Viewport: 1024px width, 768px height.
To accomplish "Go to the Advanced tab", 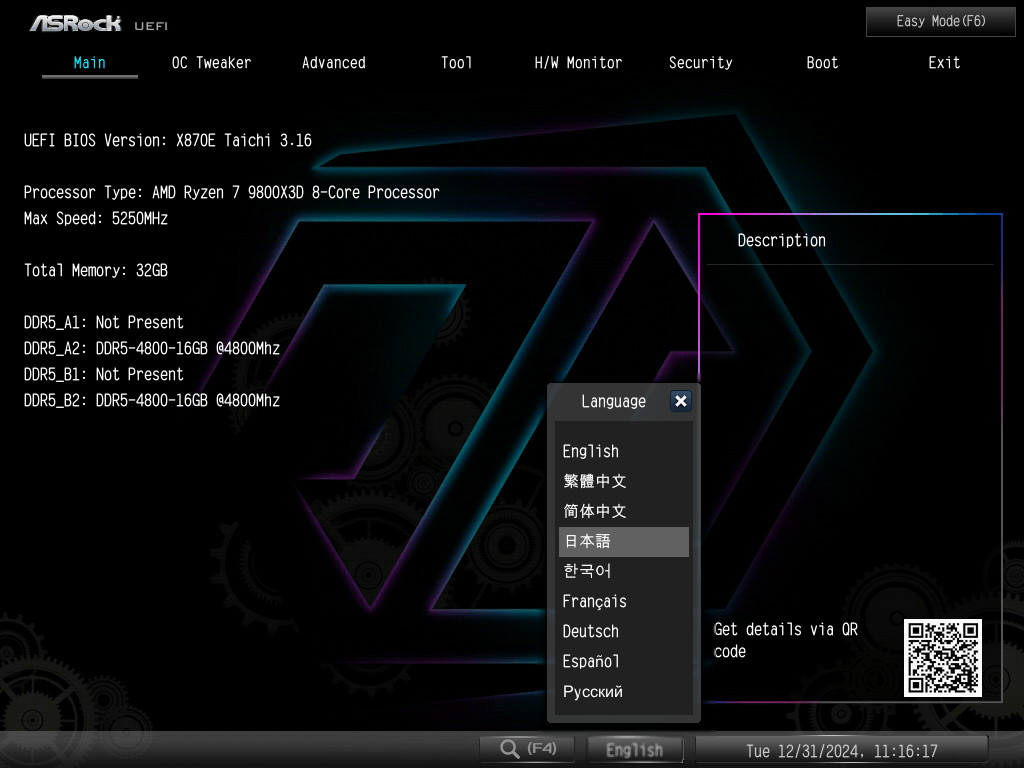I will pos(333,63).
